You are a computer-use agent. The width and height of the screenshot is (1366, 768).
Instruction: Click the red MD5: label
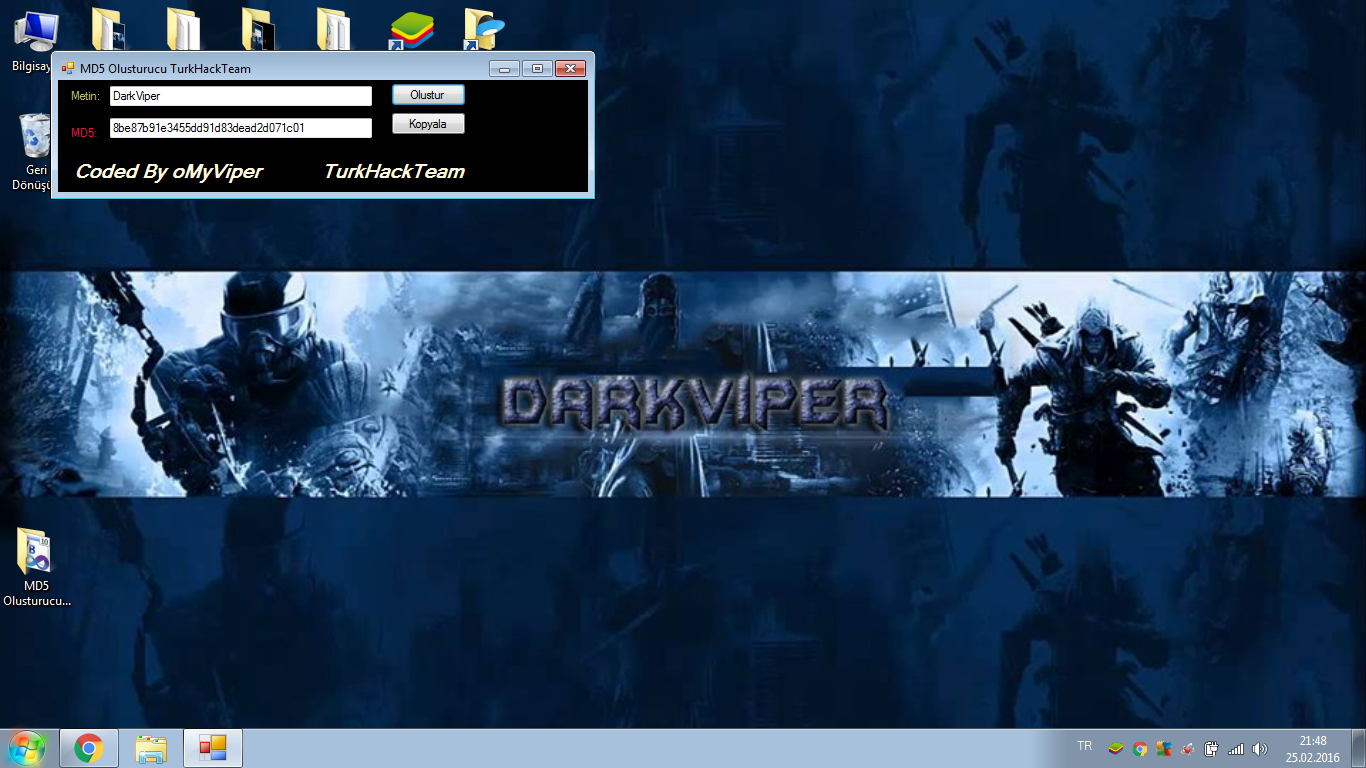[x=84, y=132]
